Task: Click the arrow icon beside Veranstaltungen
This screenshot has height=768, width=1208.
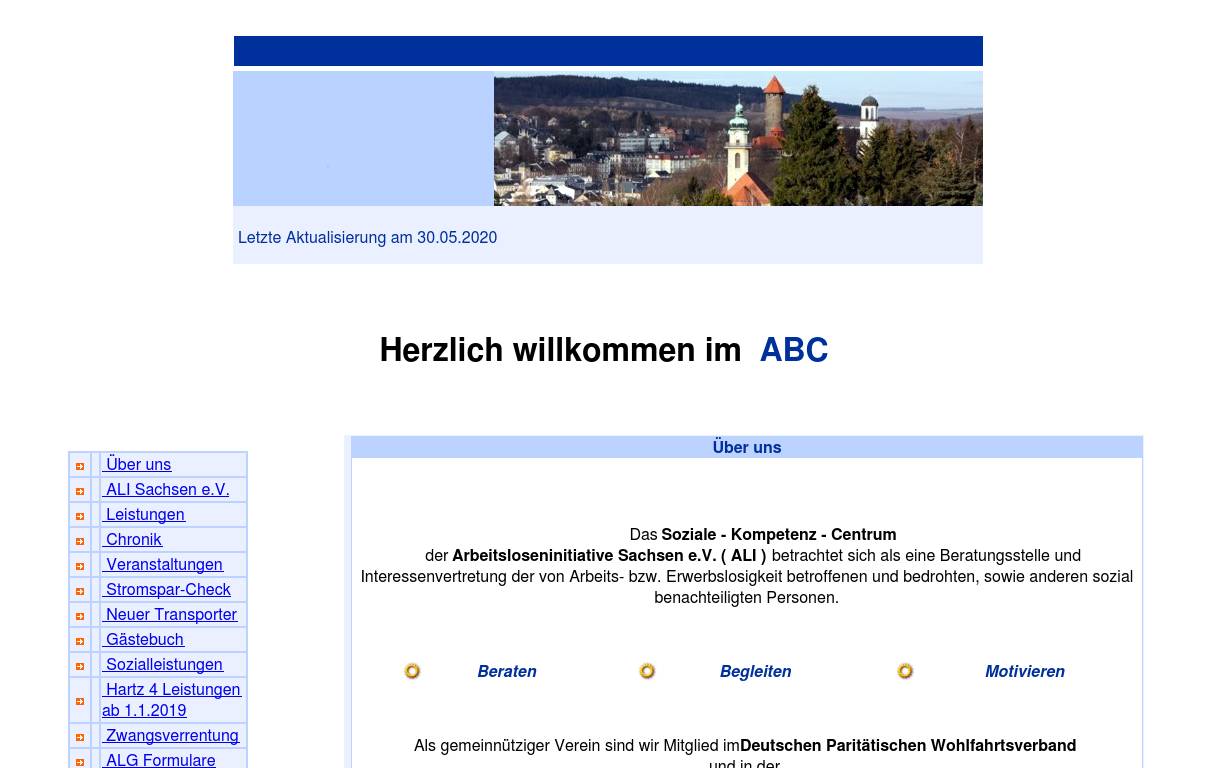Action: click(80, 566)
